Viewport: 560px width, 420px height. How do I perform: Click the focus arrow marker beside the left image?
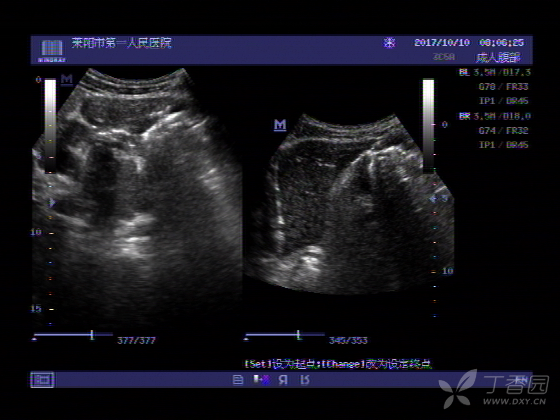click(52, 202)
